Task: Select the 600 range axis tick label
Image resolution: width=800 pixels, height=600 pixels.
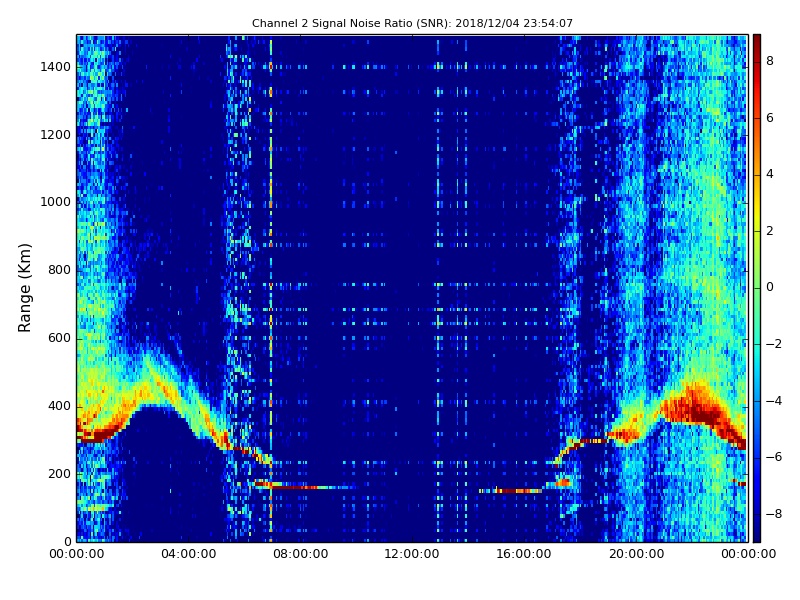Action: pyautogui.click(x=58, y=338)
